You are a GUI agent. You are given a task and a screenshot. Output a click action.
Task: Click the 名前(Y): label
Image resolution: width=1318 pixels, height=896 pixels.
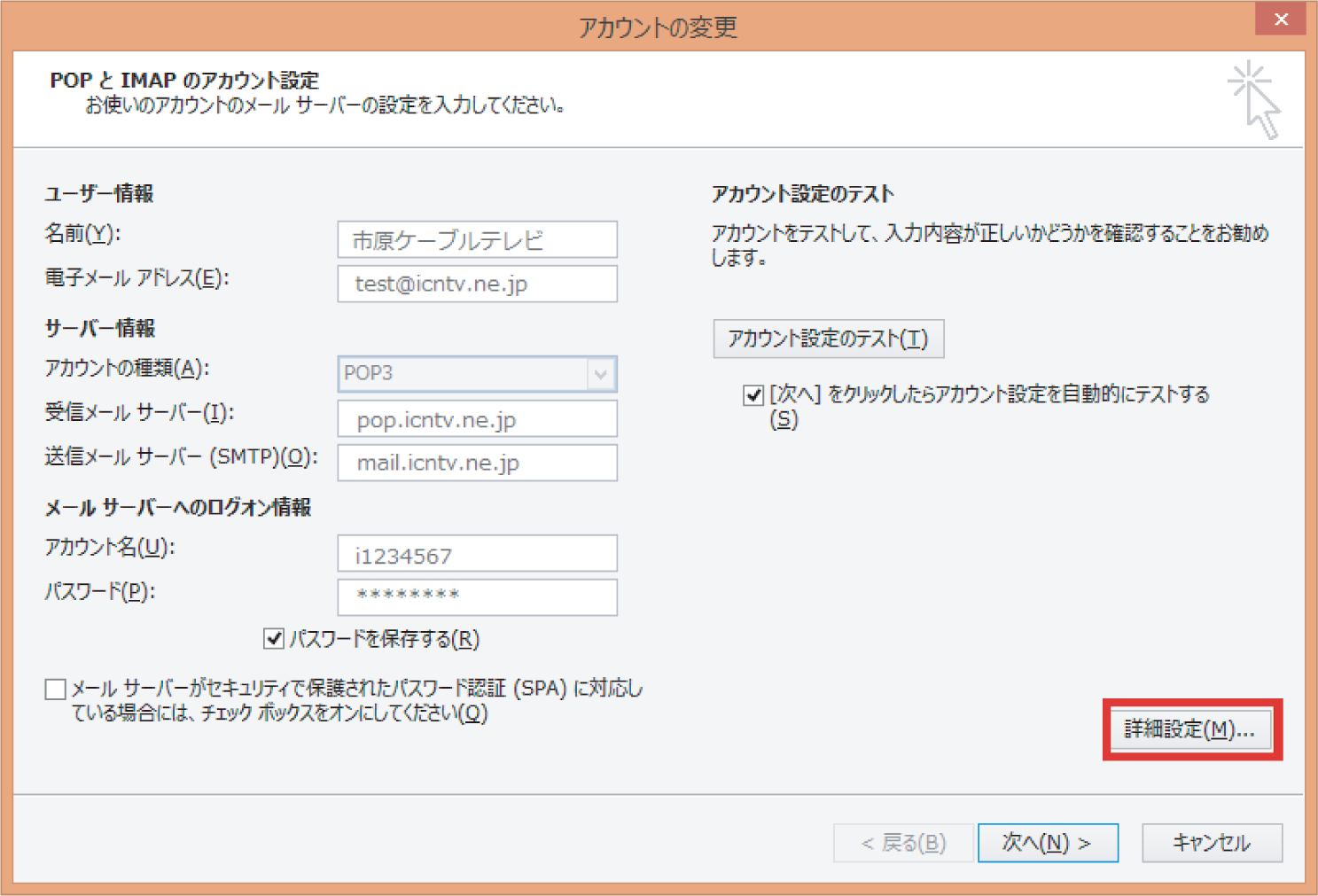tap(83, 233)
